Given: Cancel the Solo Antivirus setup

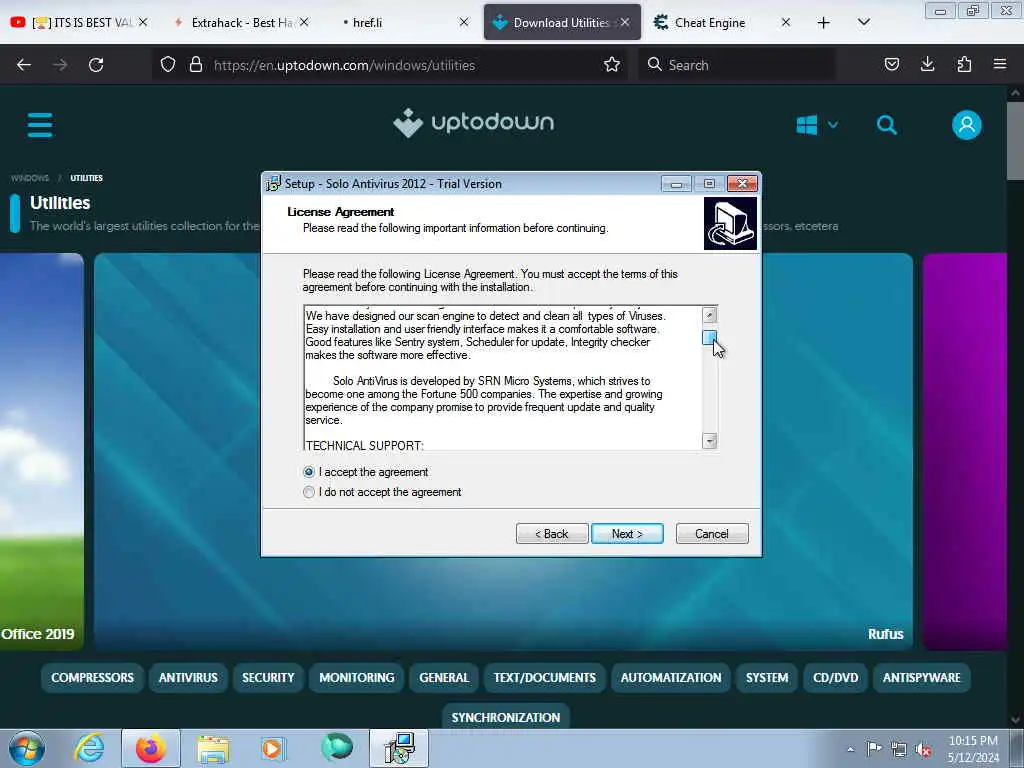Looking at the screenshot, I should pyautogui.click(x=712, y=534).
